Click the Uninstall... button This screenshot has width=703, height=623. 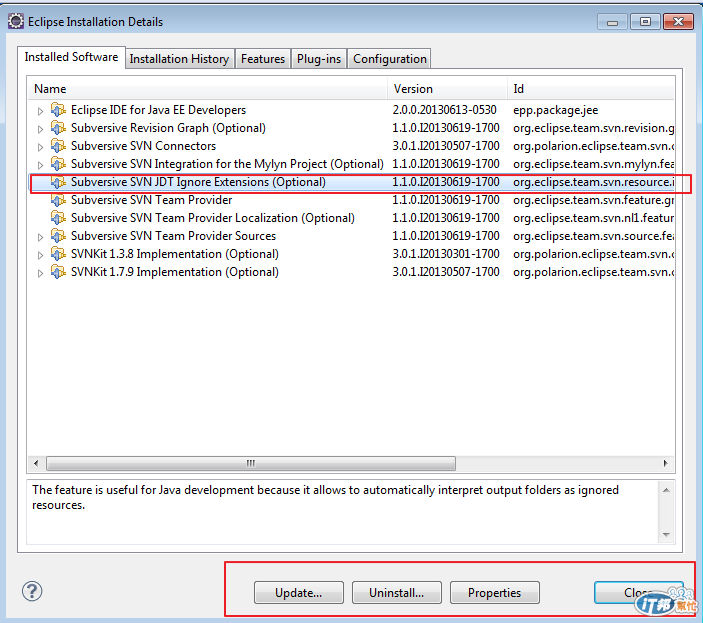pos(396,593)
